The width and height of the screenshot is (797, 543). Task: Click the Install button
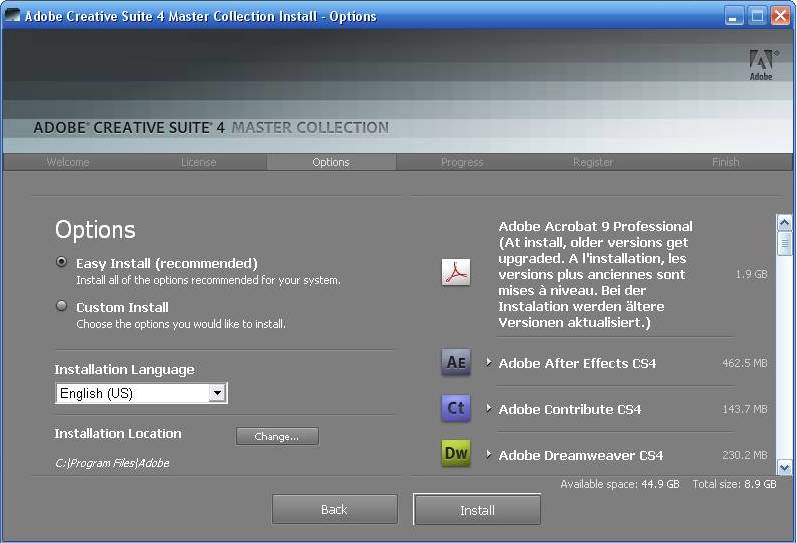(477, 510)
